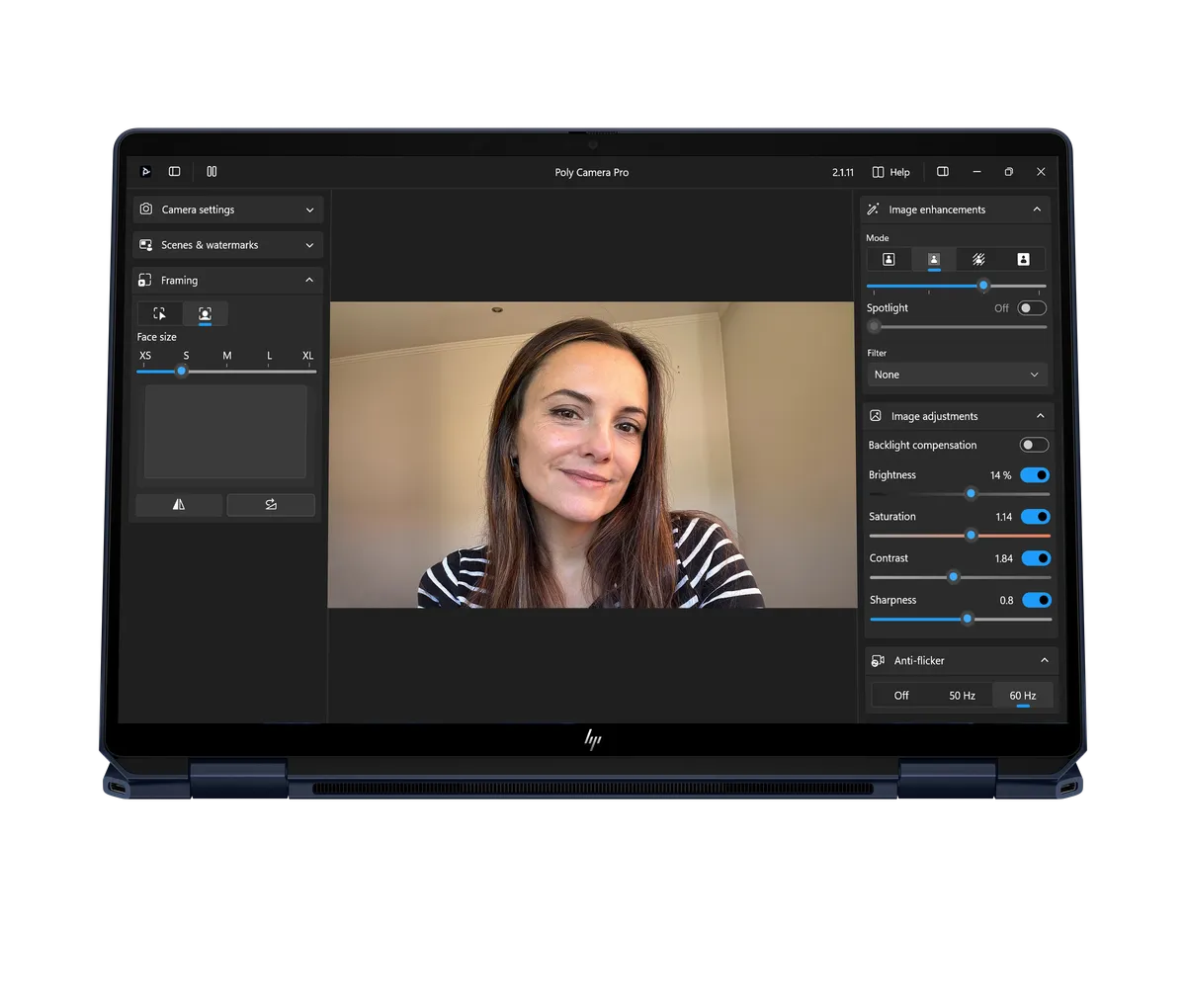Click the pause preview icon
The height and width of the screenshot is (1008, 1186).
pos(212,172)
